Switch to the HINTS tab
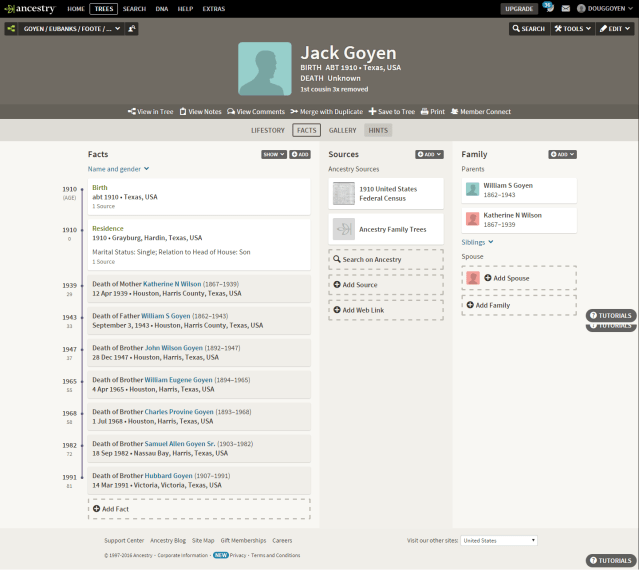The width and height of the screenshot is (639, 570). click(x=378, y=130)
